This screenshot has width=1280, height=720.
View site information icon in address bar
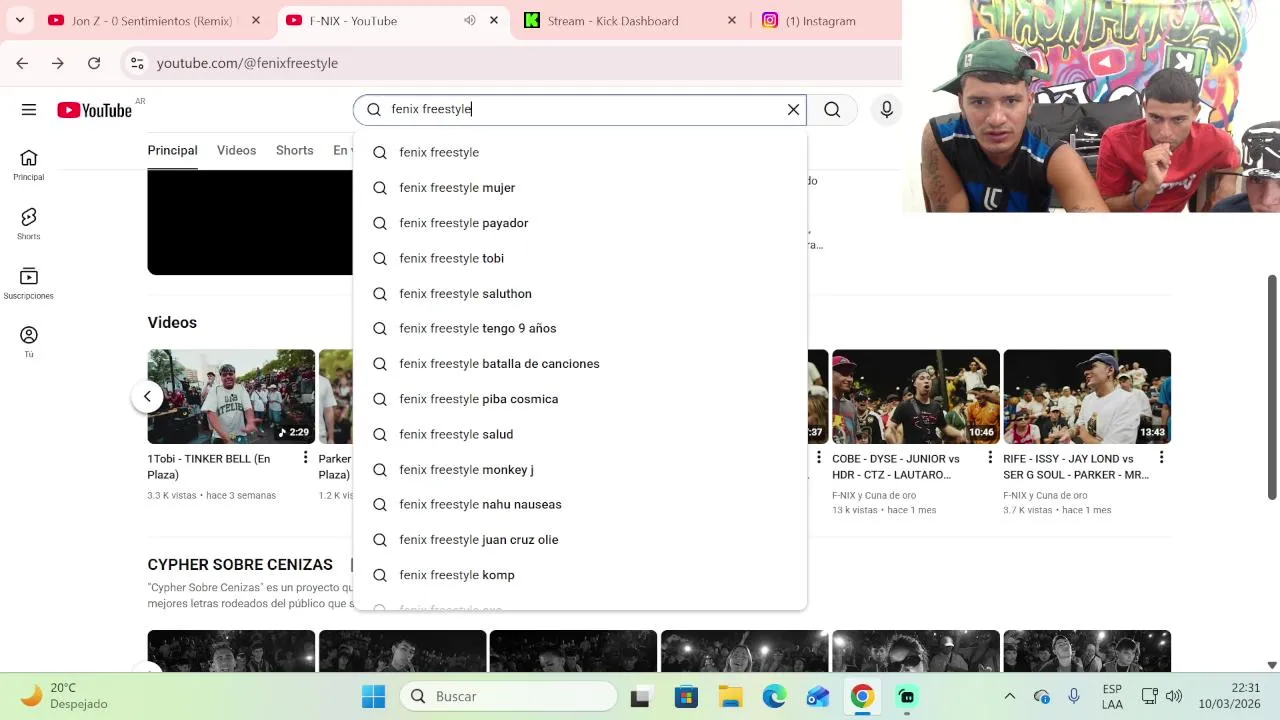click(137, 63)
